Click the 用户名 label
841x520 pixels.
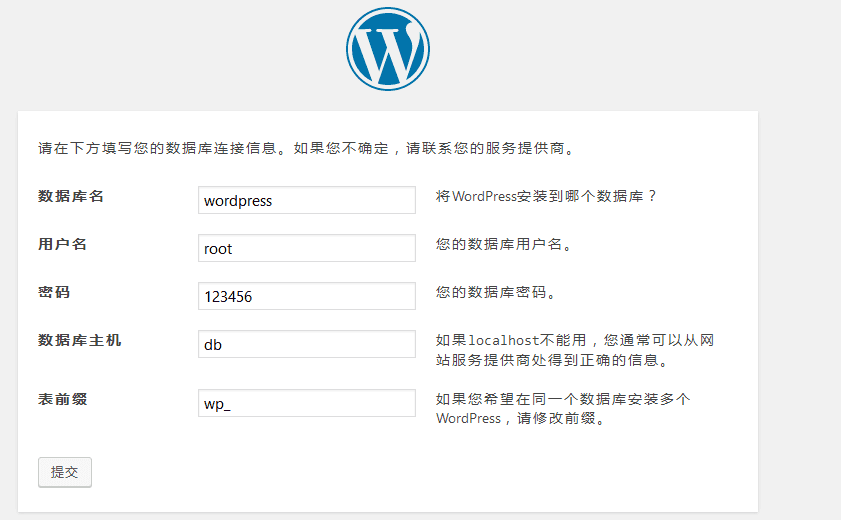click(x=62, y=244)
